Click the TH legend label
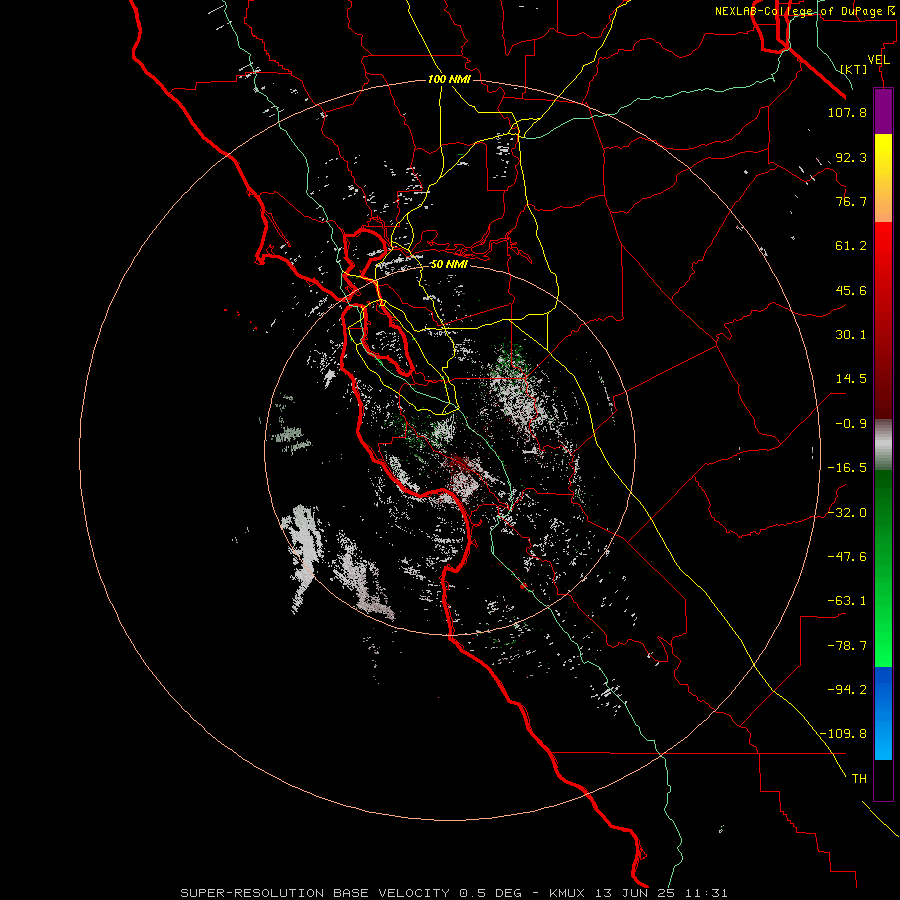Image resolution: width=900 pixels, height=900 pixels. tap(859, 779)
